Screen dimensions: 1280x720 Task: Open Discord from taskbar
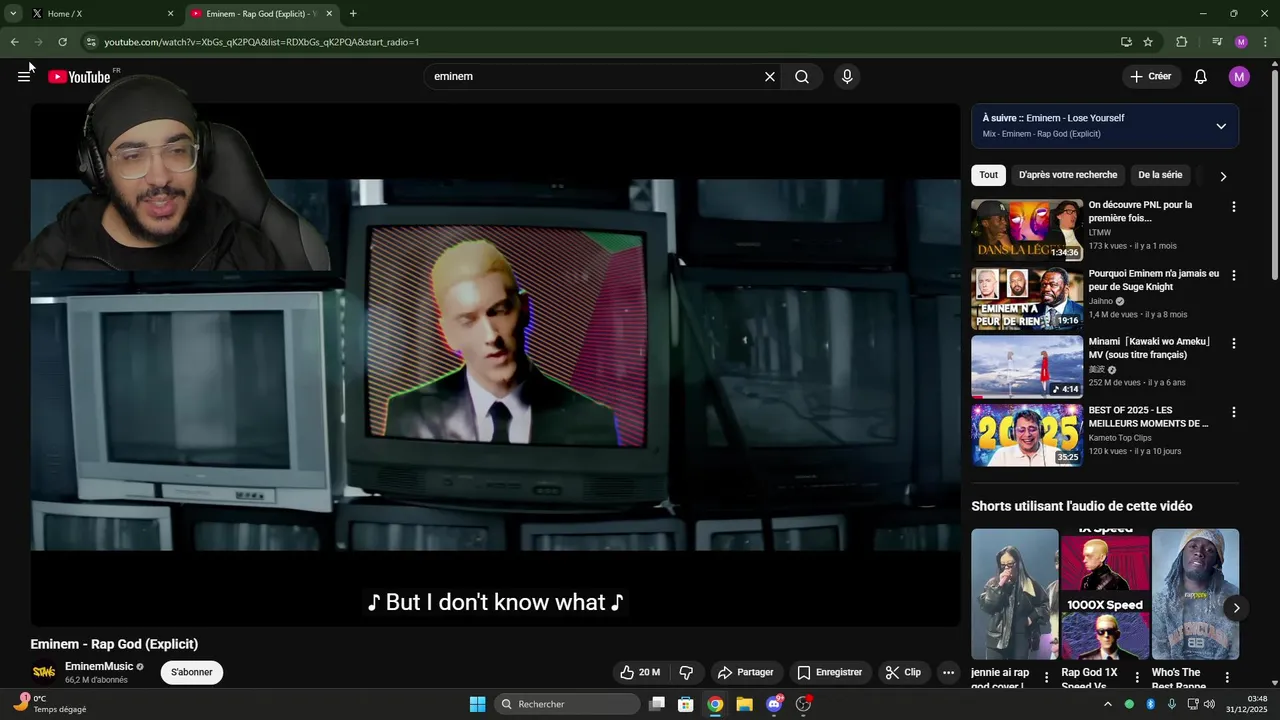pos(774,704)
